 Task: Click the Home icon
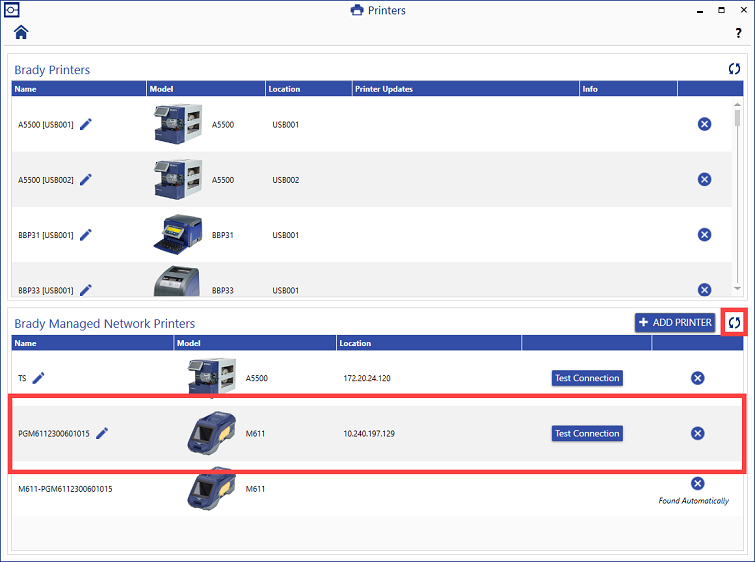click(21, 32)
